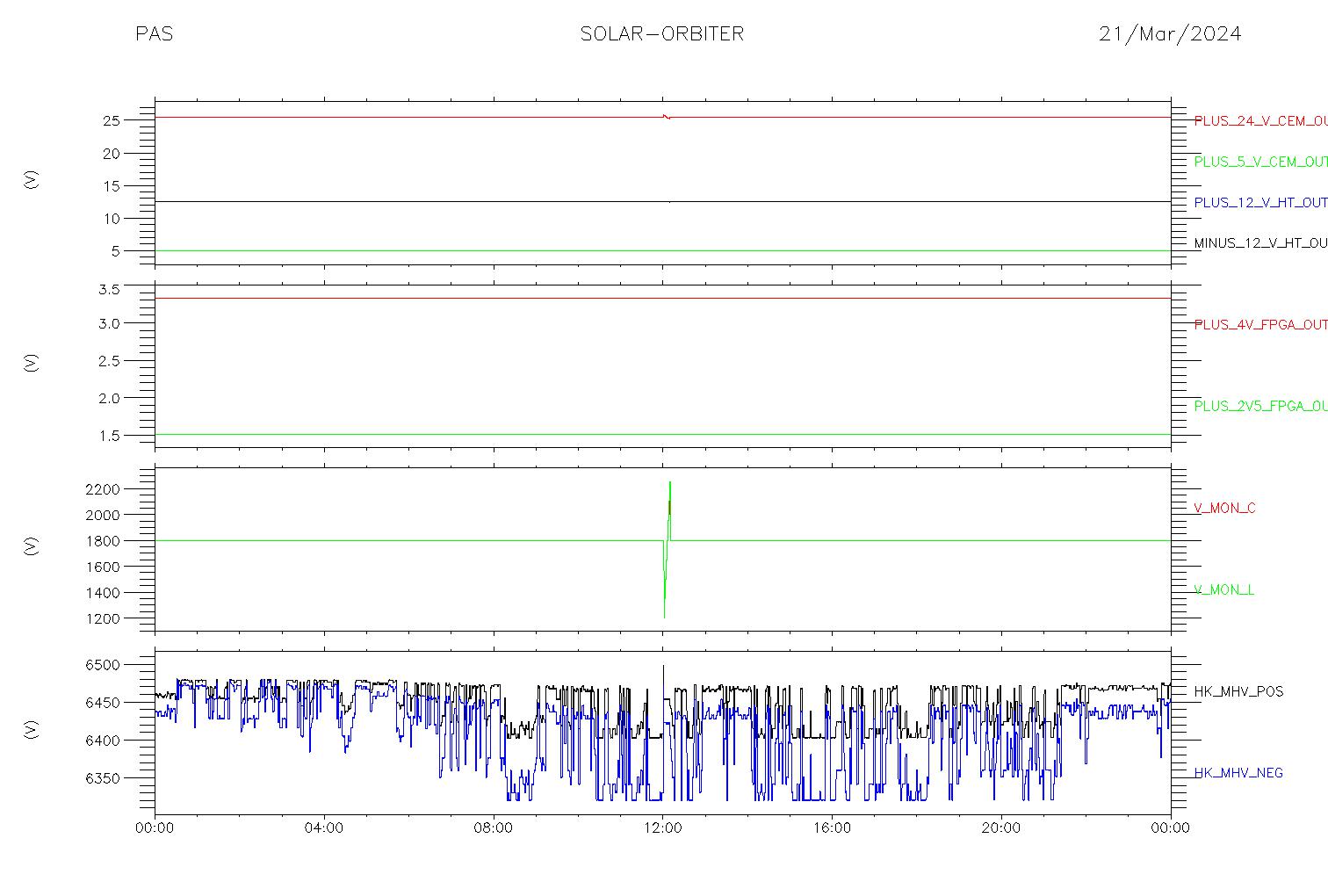Viewport: 1328px width, 896px height.
Task: Select the HK_MHV_NEG legend label
Action: pyautogui.click(x=1238, y=773)
